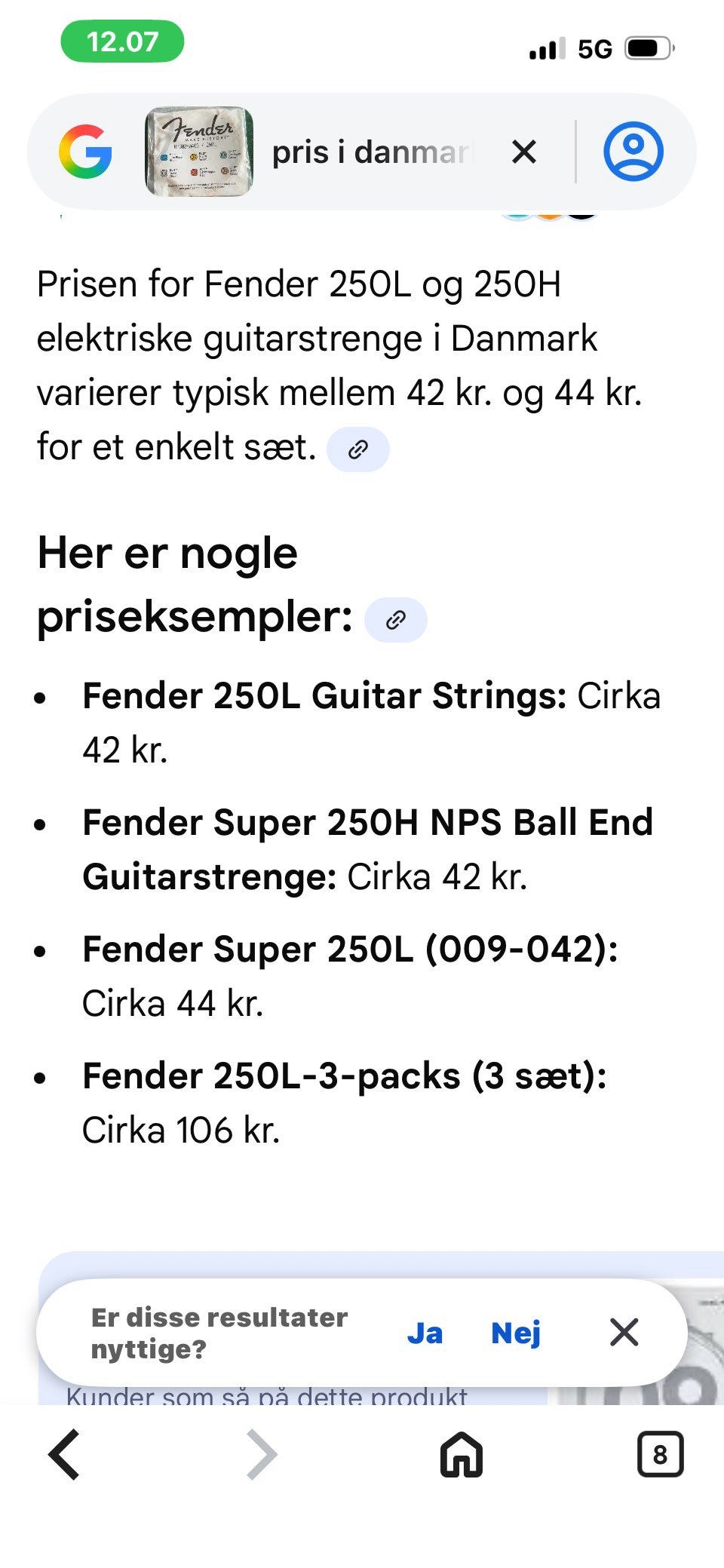Viewport: 724px width, 1568px height.
Task: Tap the browser forward arrow
Action: [262, 1454]
